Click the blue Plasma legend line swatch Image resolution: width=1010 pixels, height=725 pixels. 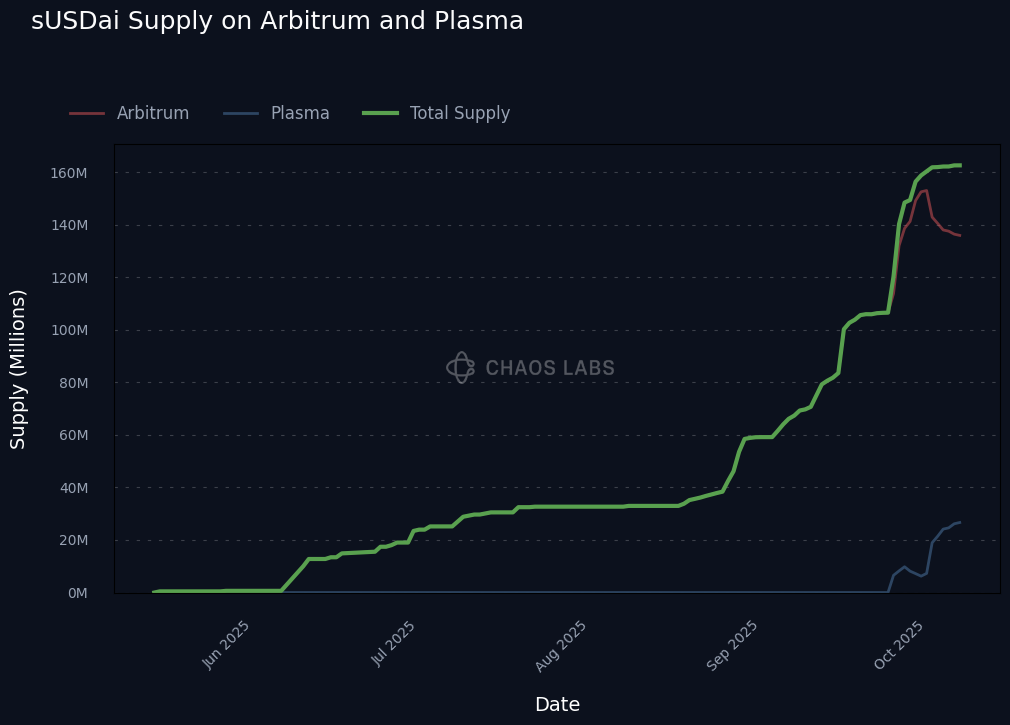(241, 114)
